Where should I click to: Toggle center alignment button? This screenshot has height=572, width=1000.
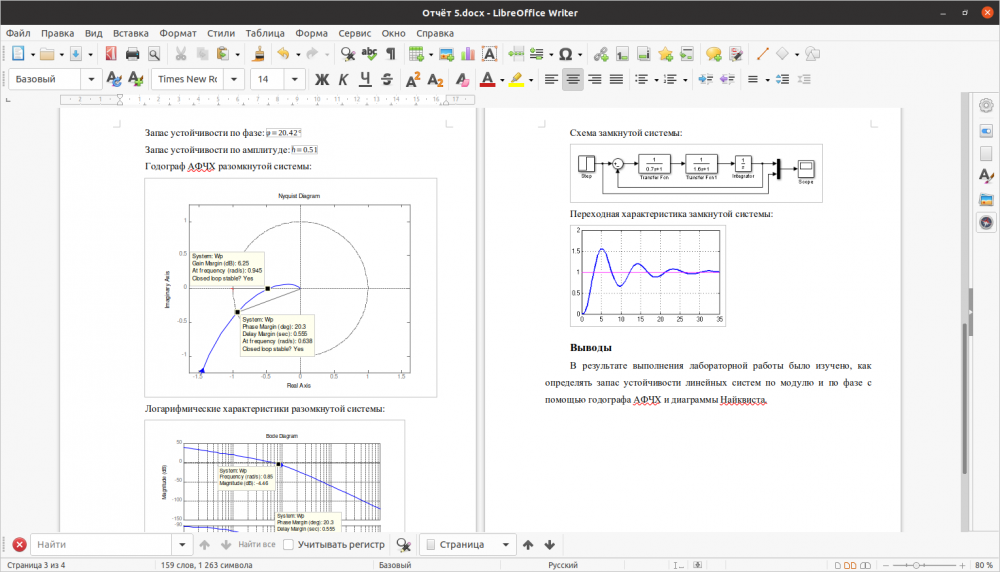point(573,79)
